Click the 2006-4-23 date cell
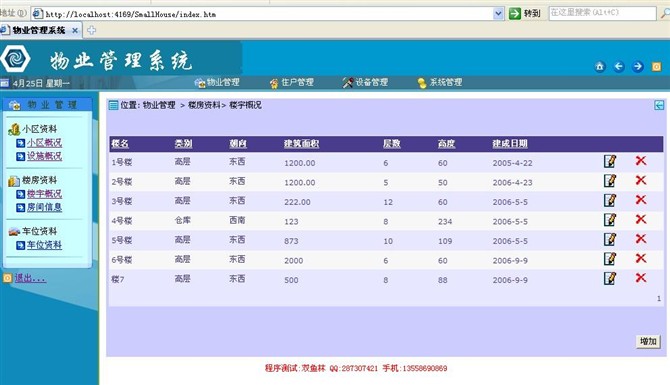670x385 pixels. (512, 182)
